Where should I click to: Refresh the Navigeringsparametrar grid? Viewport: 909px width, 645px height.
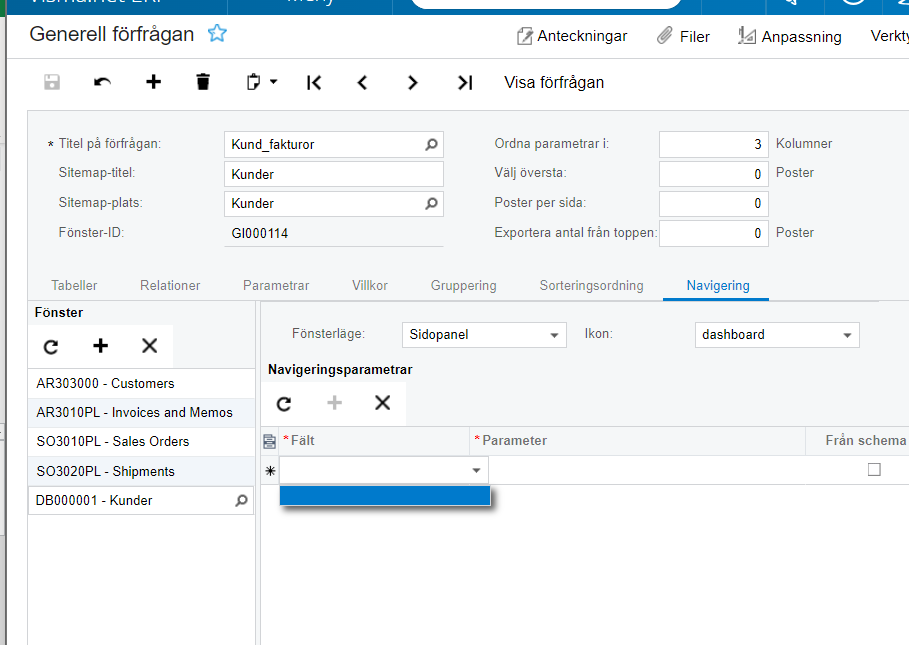pos(283,403)
